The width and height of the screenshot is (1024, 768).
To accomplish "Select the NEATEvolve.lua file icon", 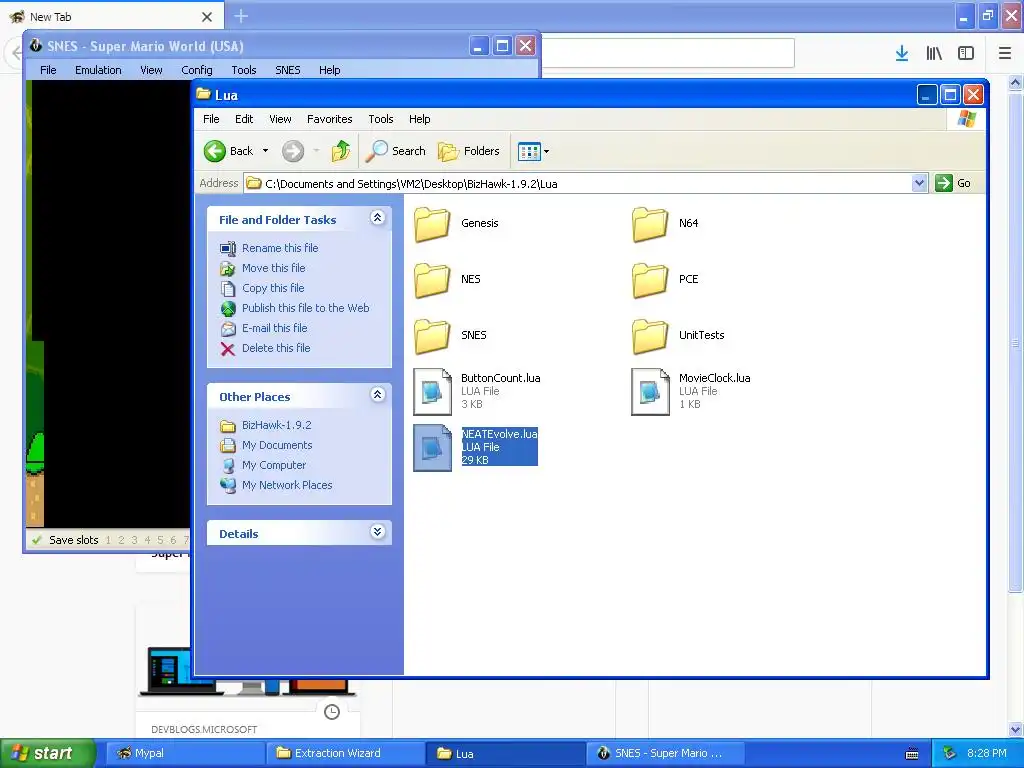I will point(432,447).
